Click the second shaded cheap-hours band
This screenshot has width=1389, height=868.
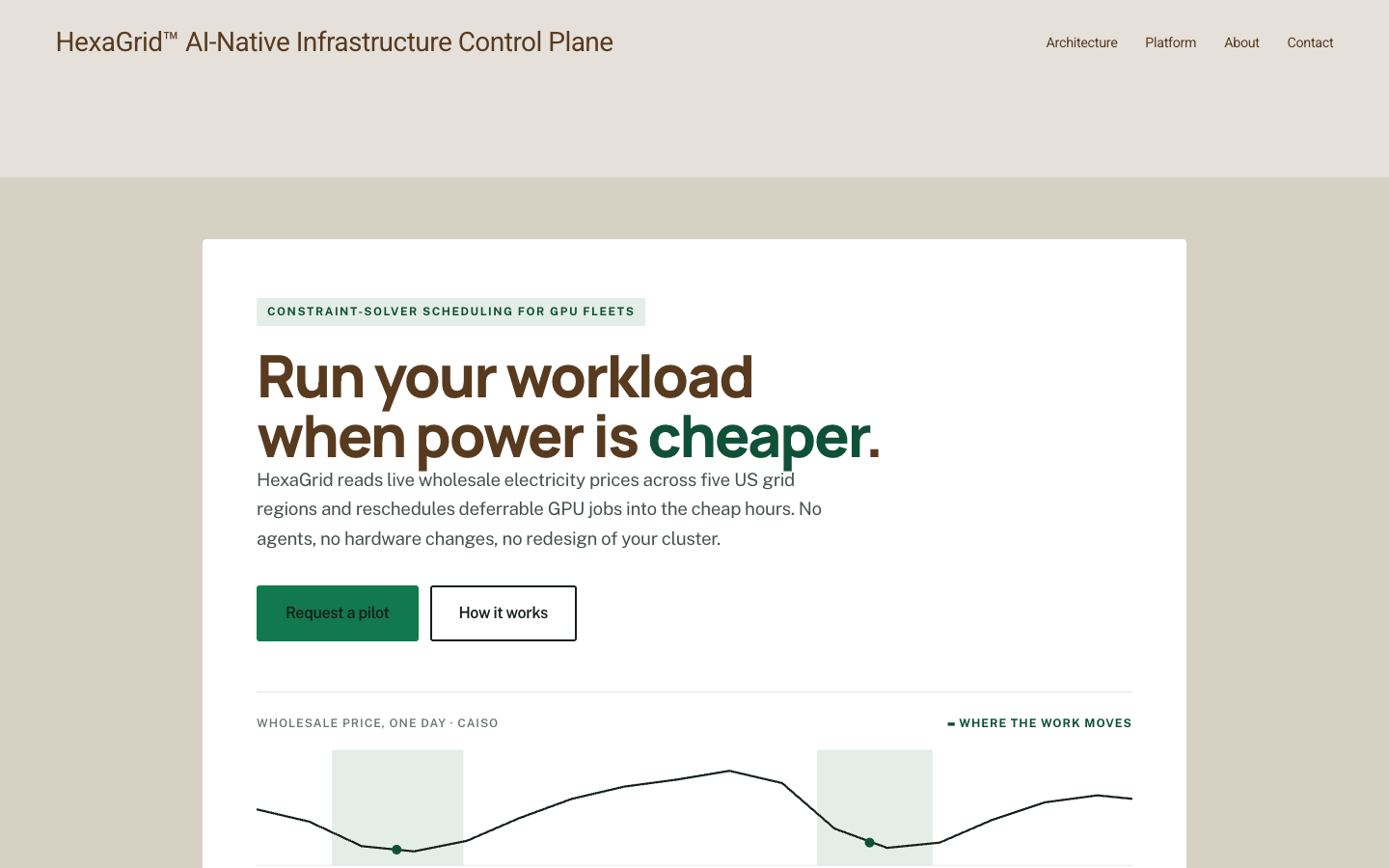pos(875,807)
